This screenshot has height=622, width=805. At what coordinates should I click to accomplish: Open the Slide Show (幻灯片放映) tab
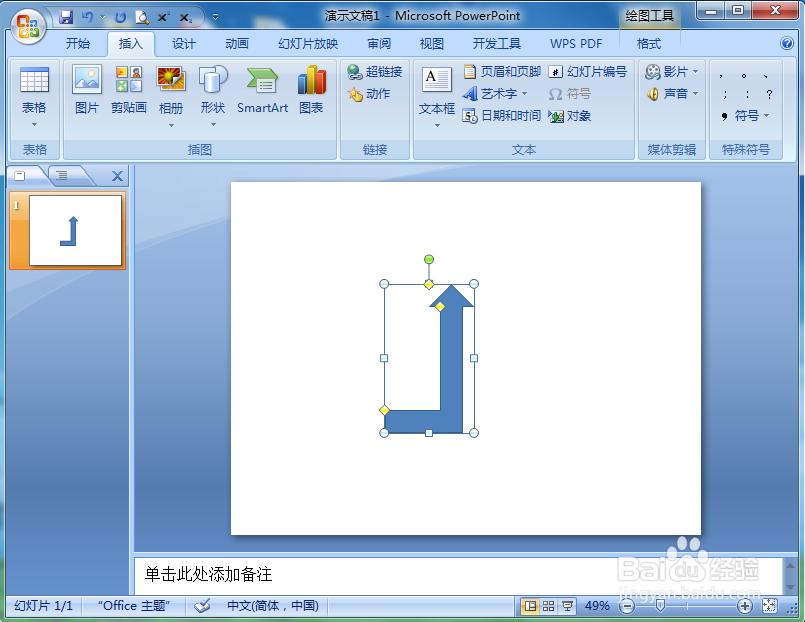[x=308, y=44]
